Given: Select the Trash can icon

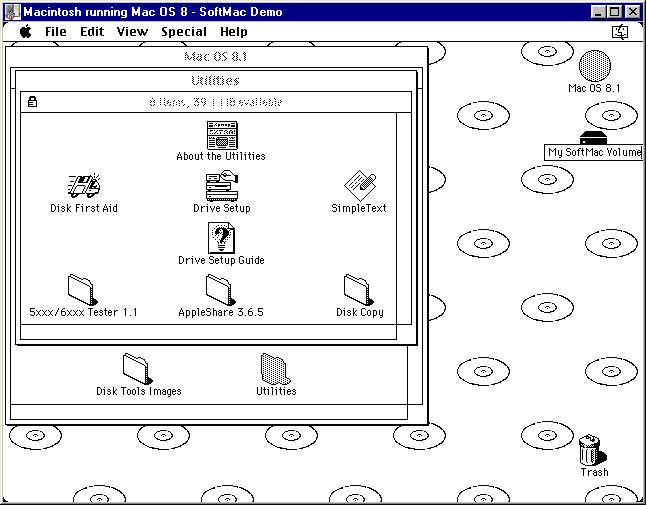Looking at the screenshot, I should [x=592, y=450].
